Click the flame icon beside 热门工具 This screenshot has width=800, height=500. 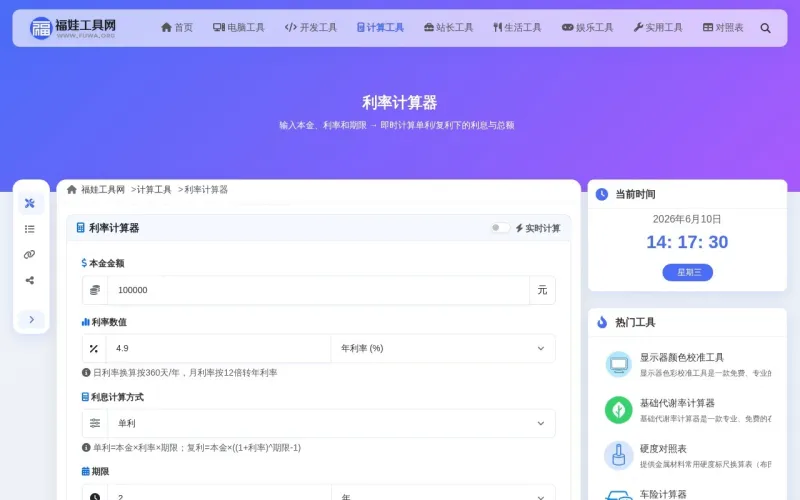602,322
